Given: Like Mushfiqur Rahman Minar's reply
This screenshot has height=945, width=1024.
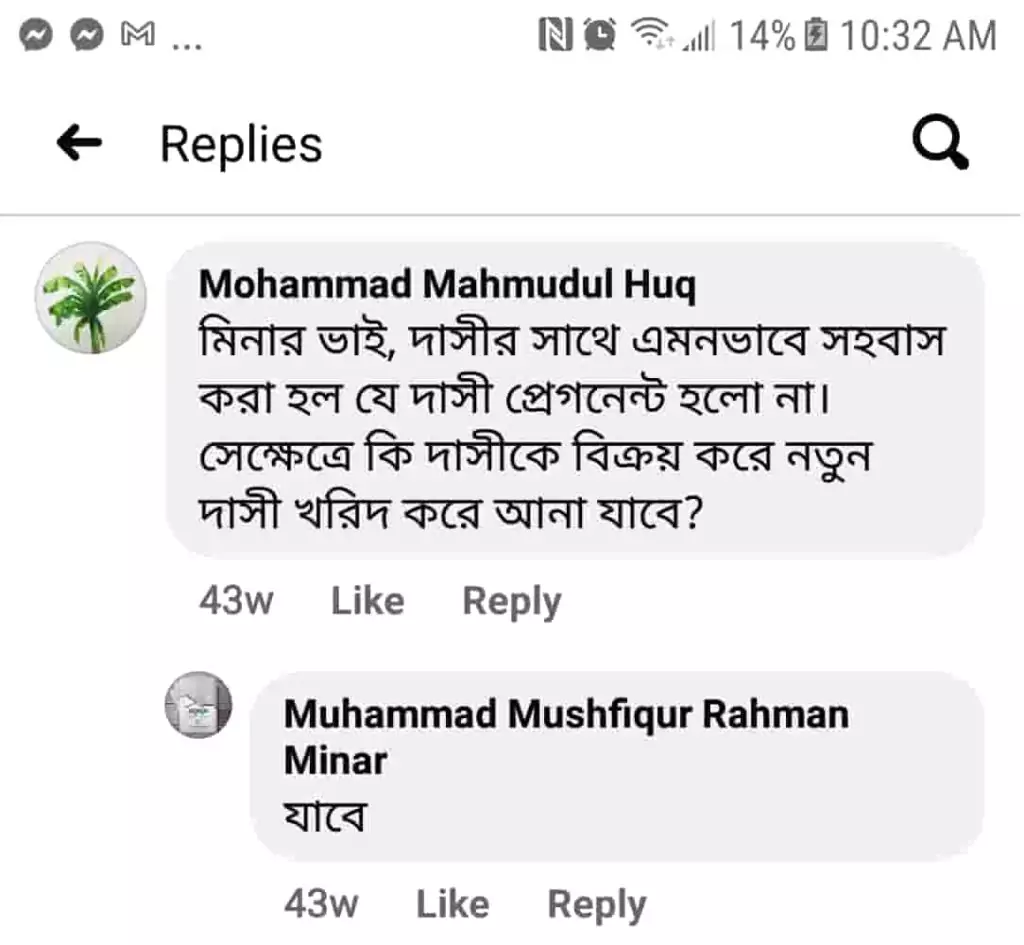Looking at the screenshot, I should pos(452,904).
